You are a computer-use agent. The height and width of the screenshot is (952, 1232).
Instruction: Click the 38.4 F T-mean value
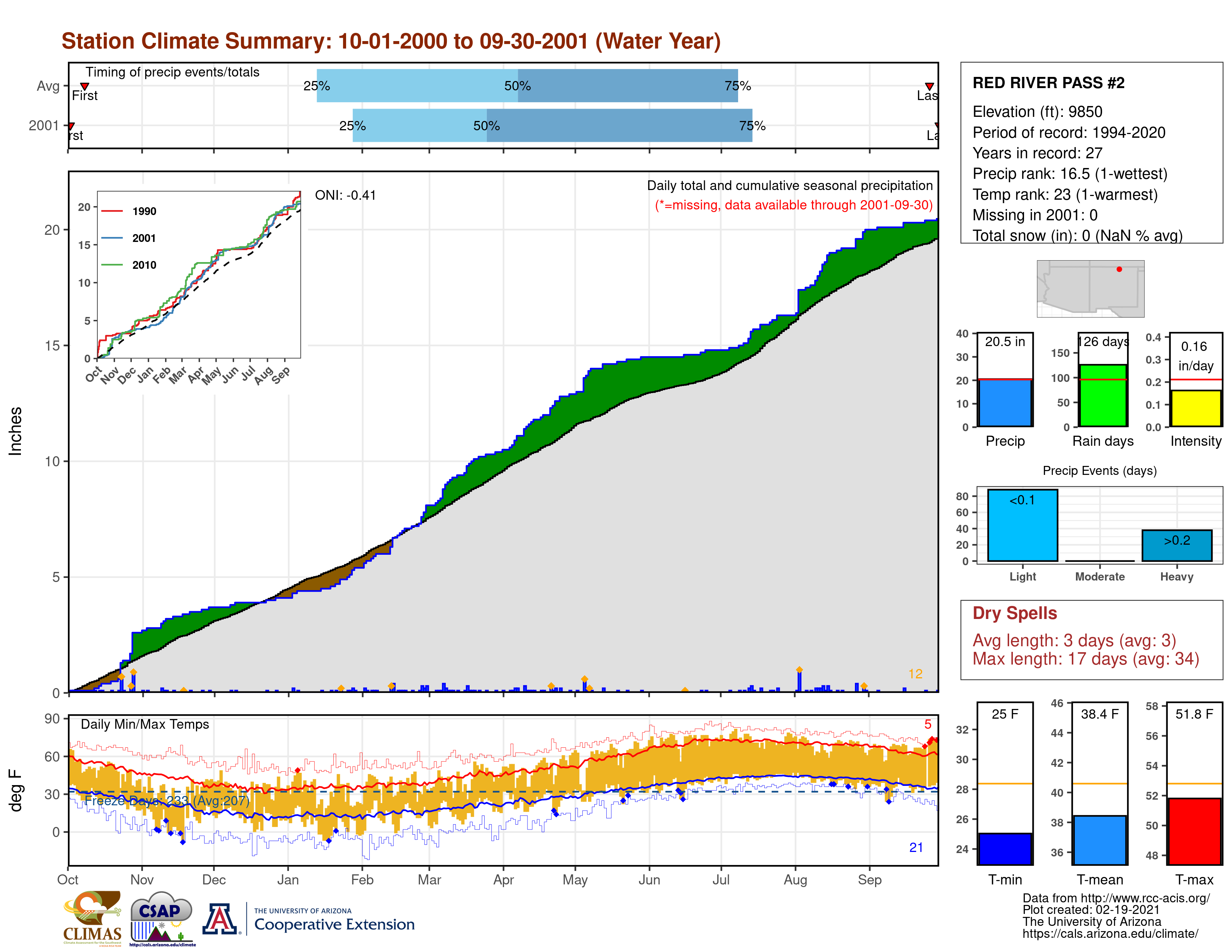(x=1099, y=714)
